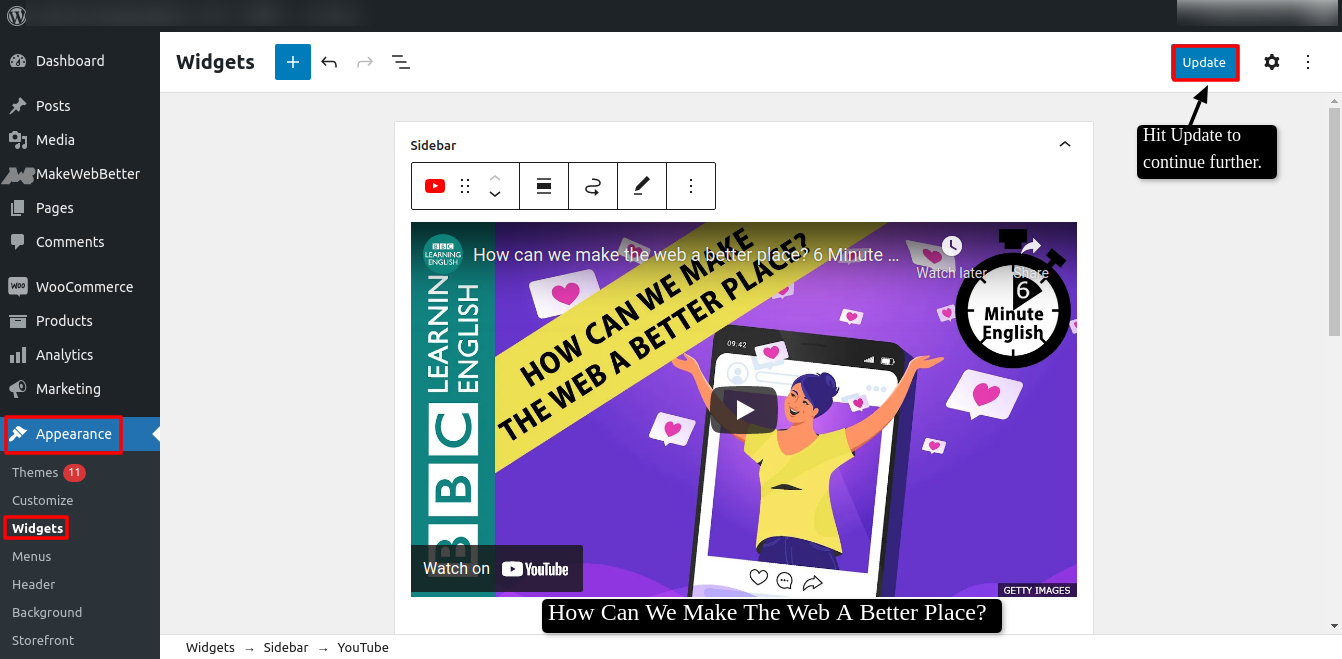Image resolution: width=1342 pixels, height=659 pixels.
Task: Open the block inserter with the plus icon
Action: (x=292, y=61)
